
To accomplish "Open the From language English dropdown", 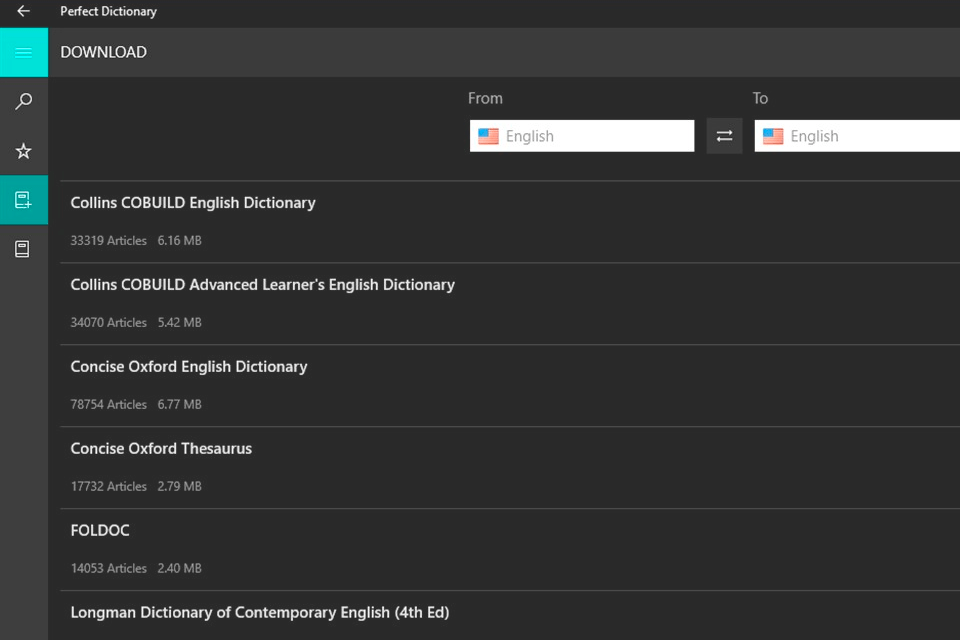I will [x=582, y=136].
